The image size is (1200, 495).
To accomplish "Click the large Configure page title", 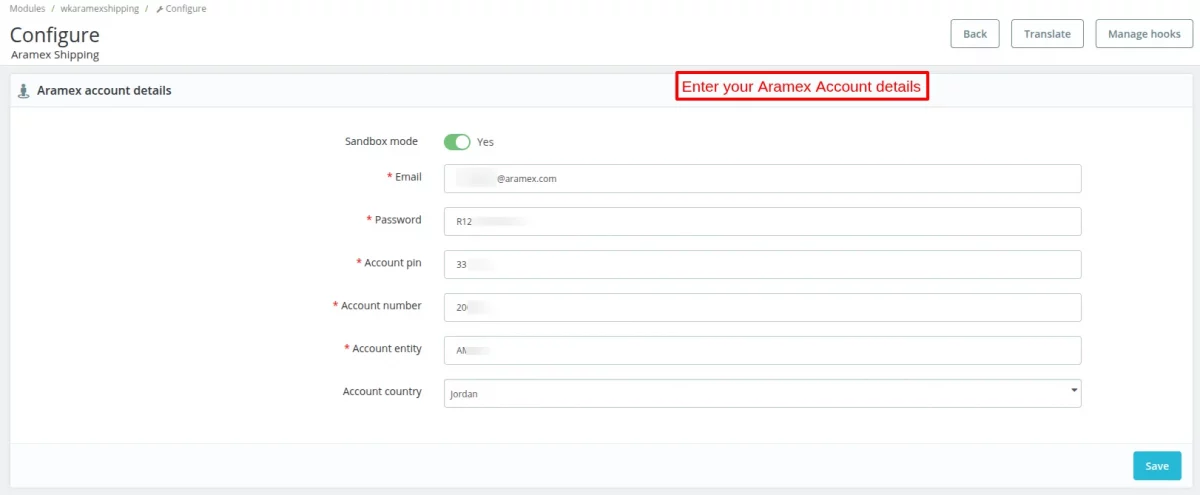I will (x=55, y=34).
